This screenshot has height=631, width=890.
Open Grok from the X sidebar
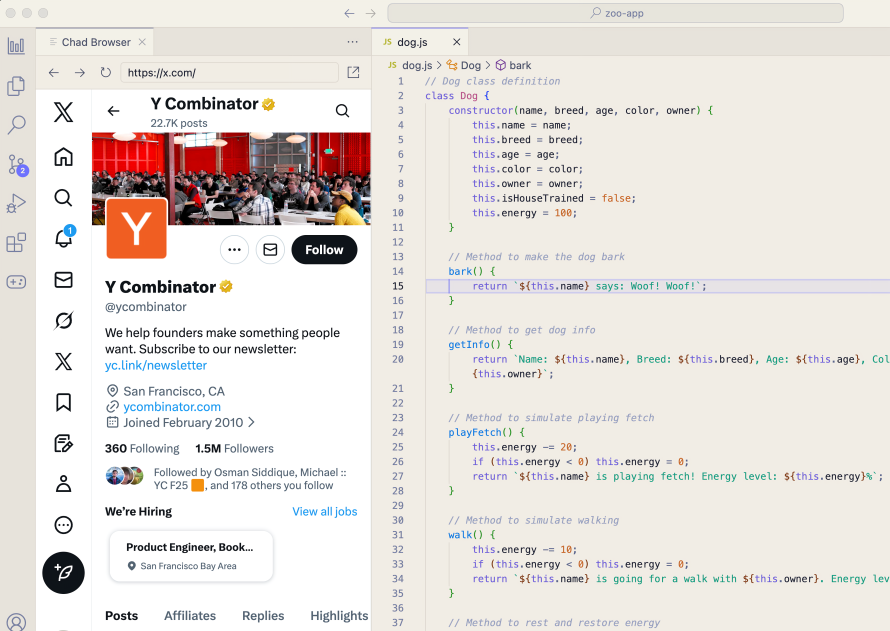coord(63,320)
